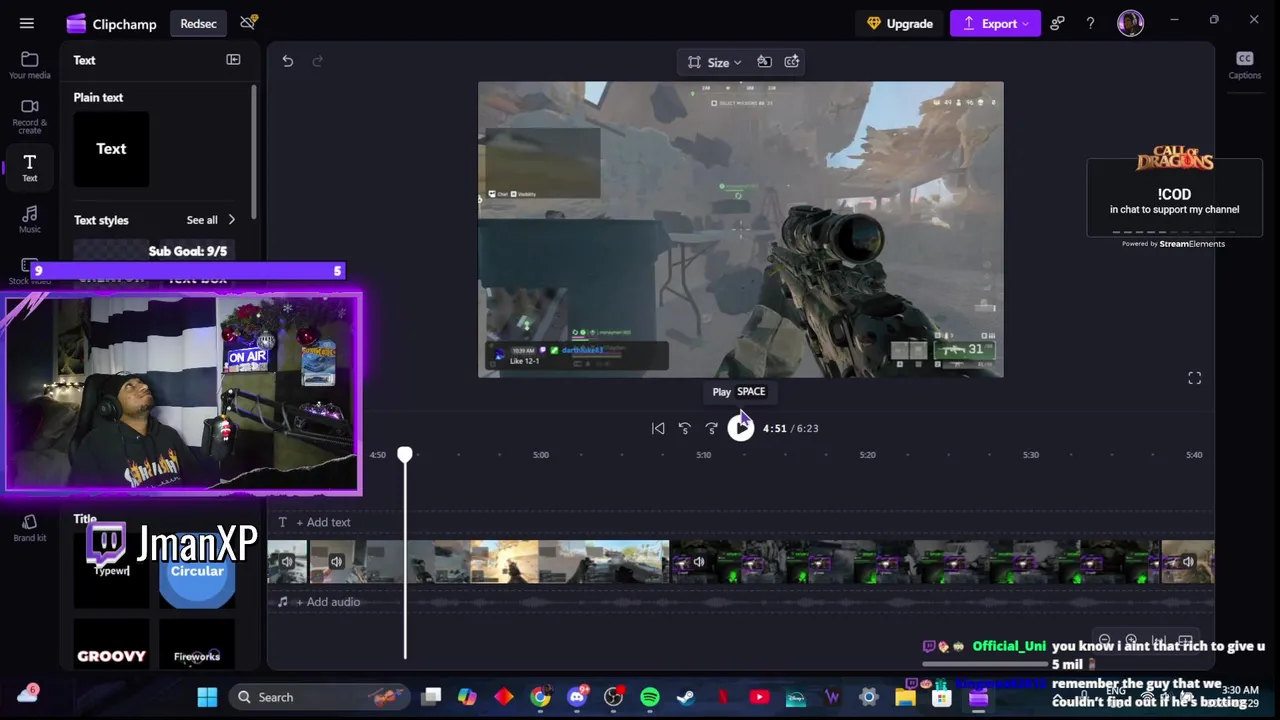The height and width of the screenshot is (720, 1280).
Task: Open the Record & create tab
Action: [29, 117]
